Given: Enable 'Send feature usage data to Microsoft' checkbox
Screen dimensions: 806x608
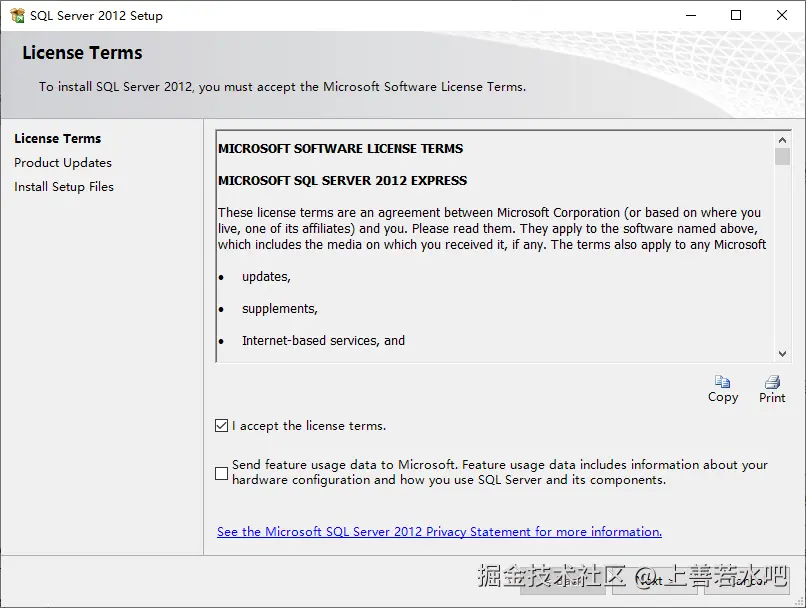Looking at the screenshot, I should coord(222,473).
